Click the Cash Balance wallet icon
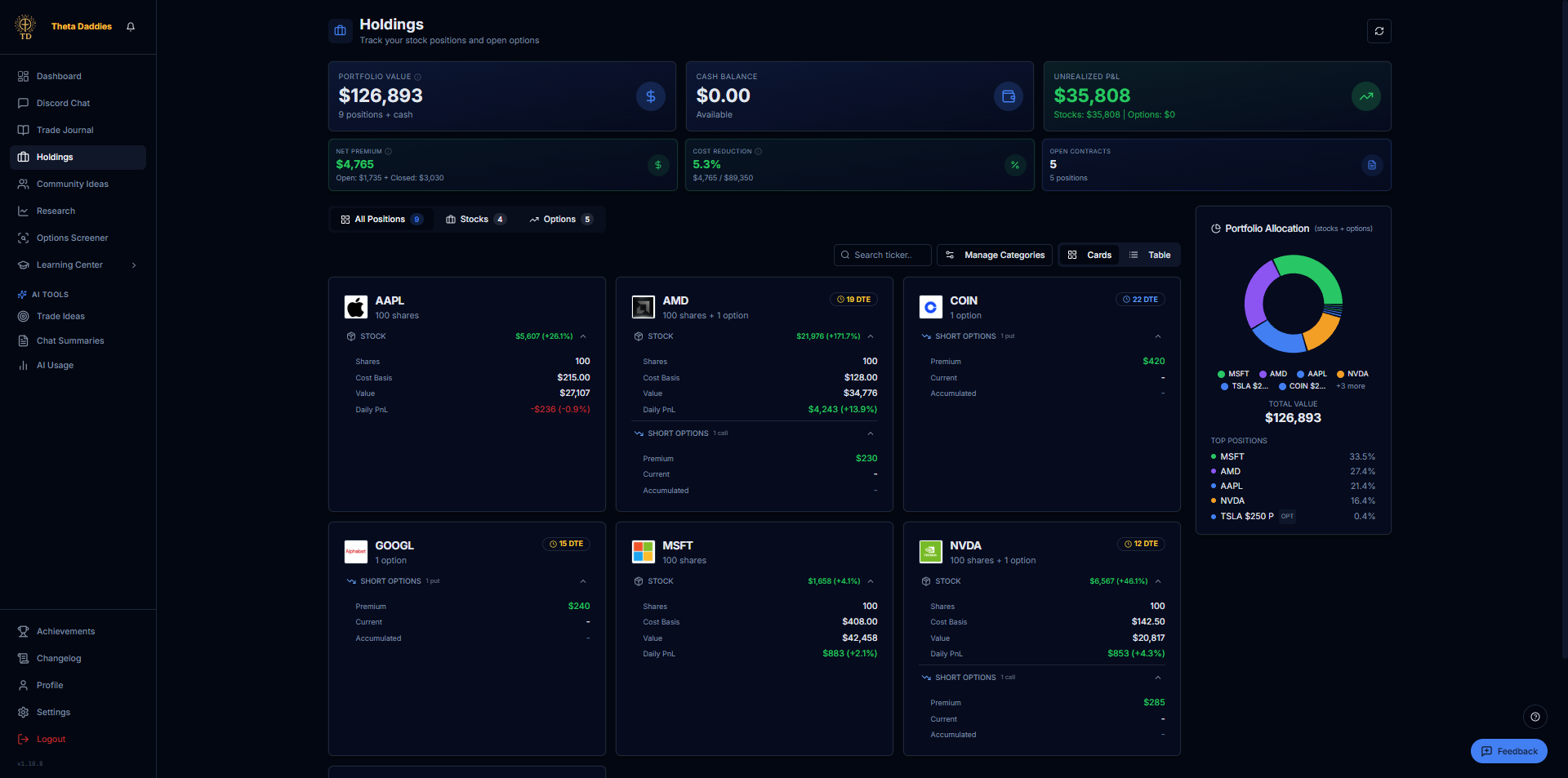The height and width of the screenshot is (778, 1568). [x=1009, y=96]
